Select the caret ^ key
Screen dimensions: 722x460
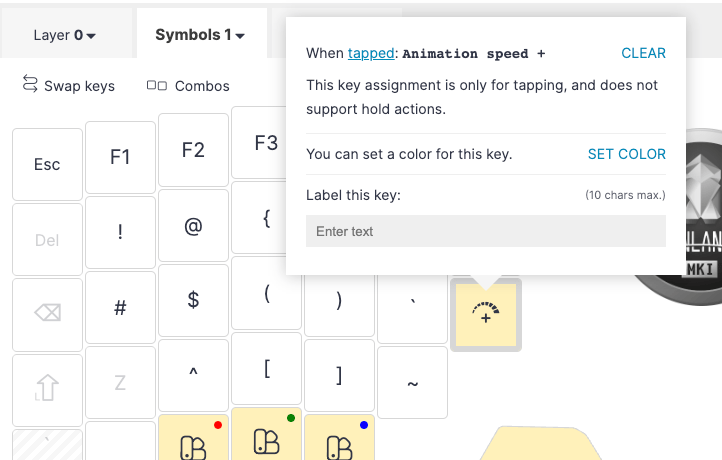(x=193, y=376)
